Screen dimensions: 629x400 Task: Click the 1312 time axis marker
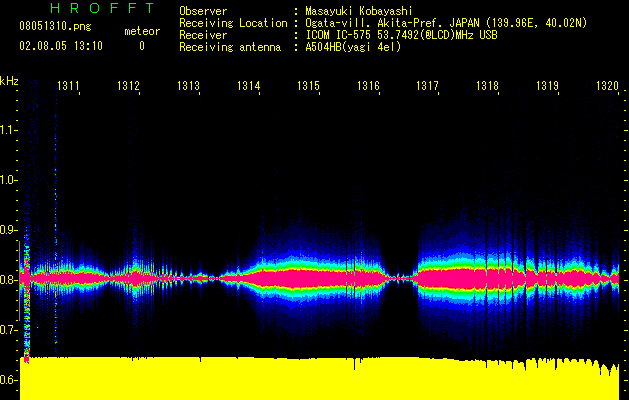click(128, 86)
